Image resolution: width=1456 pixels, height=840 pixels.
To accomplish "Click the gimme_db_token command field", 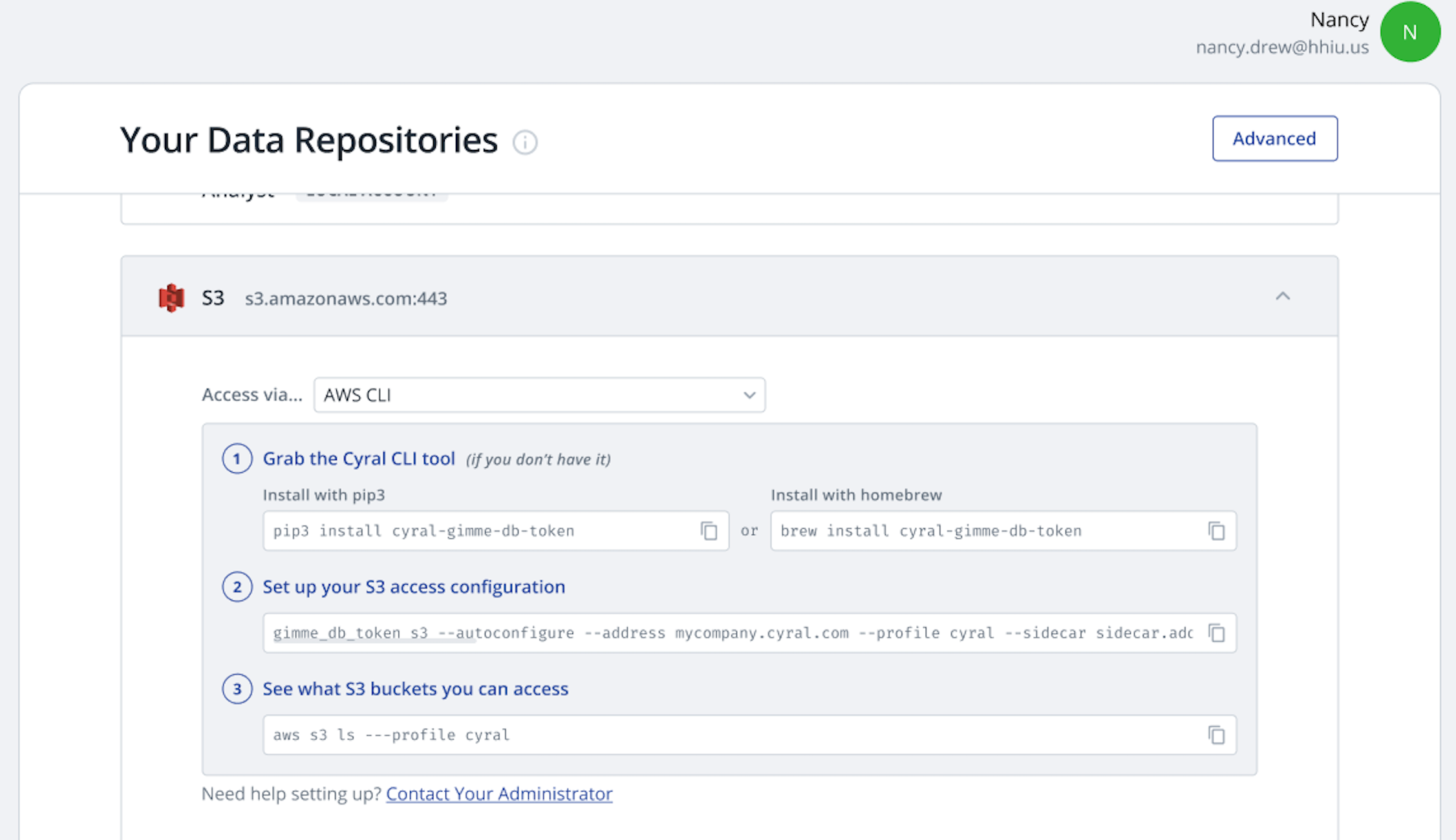I will (731, 633).
